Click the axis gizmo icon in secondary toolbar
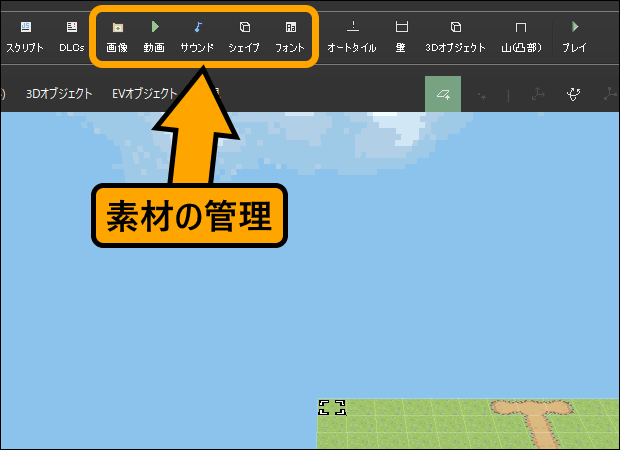620x450 pixels. tap(537, 94)
